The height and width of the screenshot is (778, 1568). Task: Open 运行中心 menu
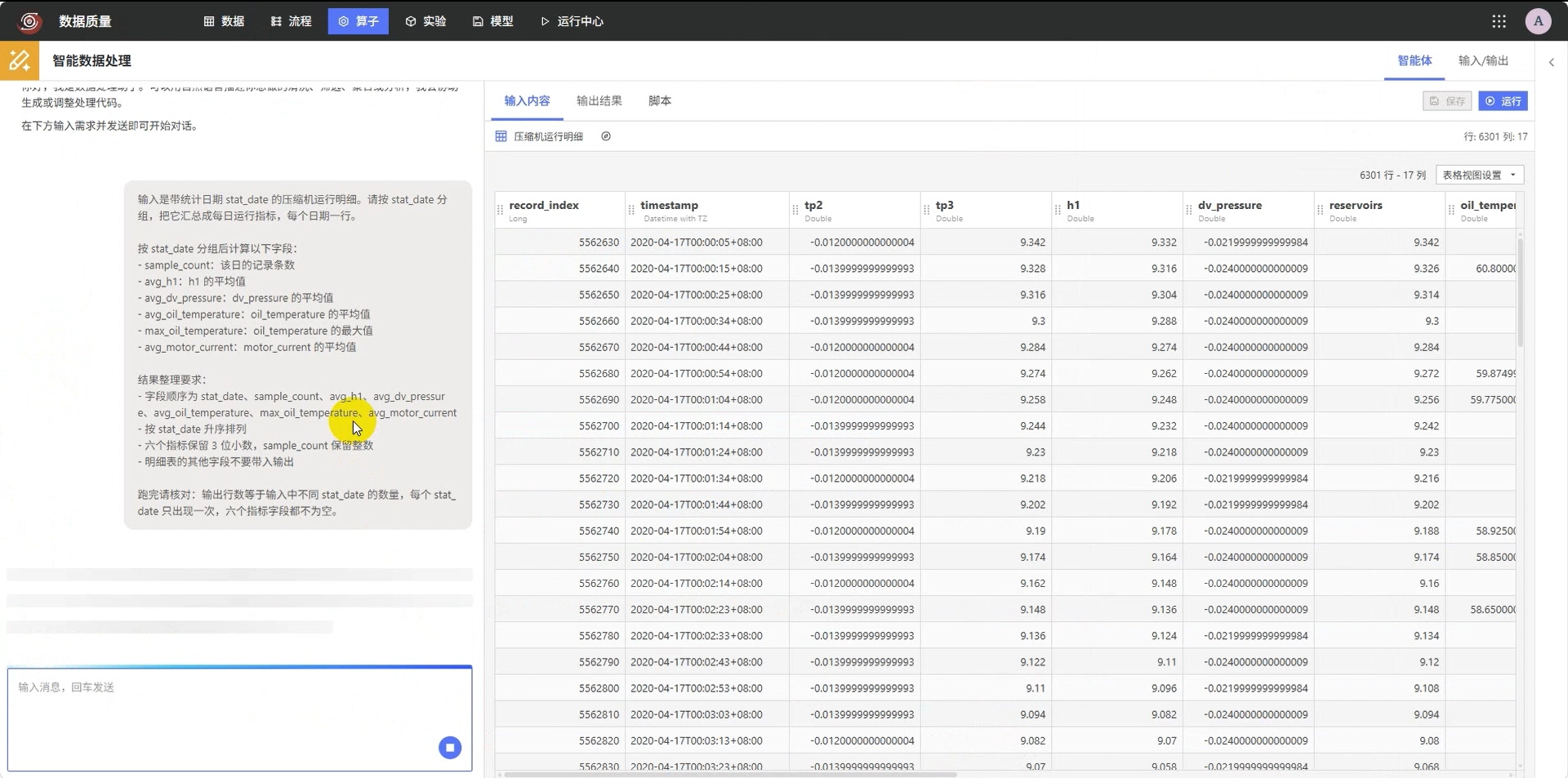[x=572, y=21]
